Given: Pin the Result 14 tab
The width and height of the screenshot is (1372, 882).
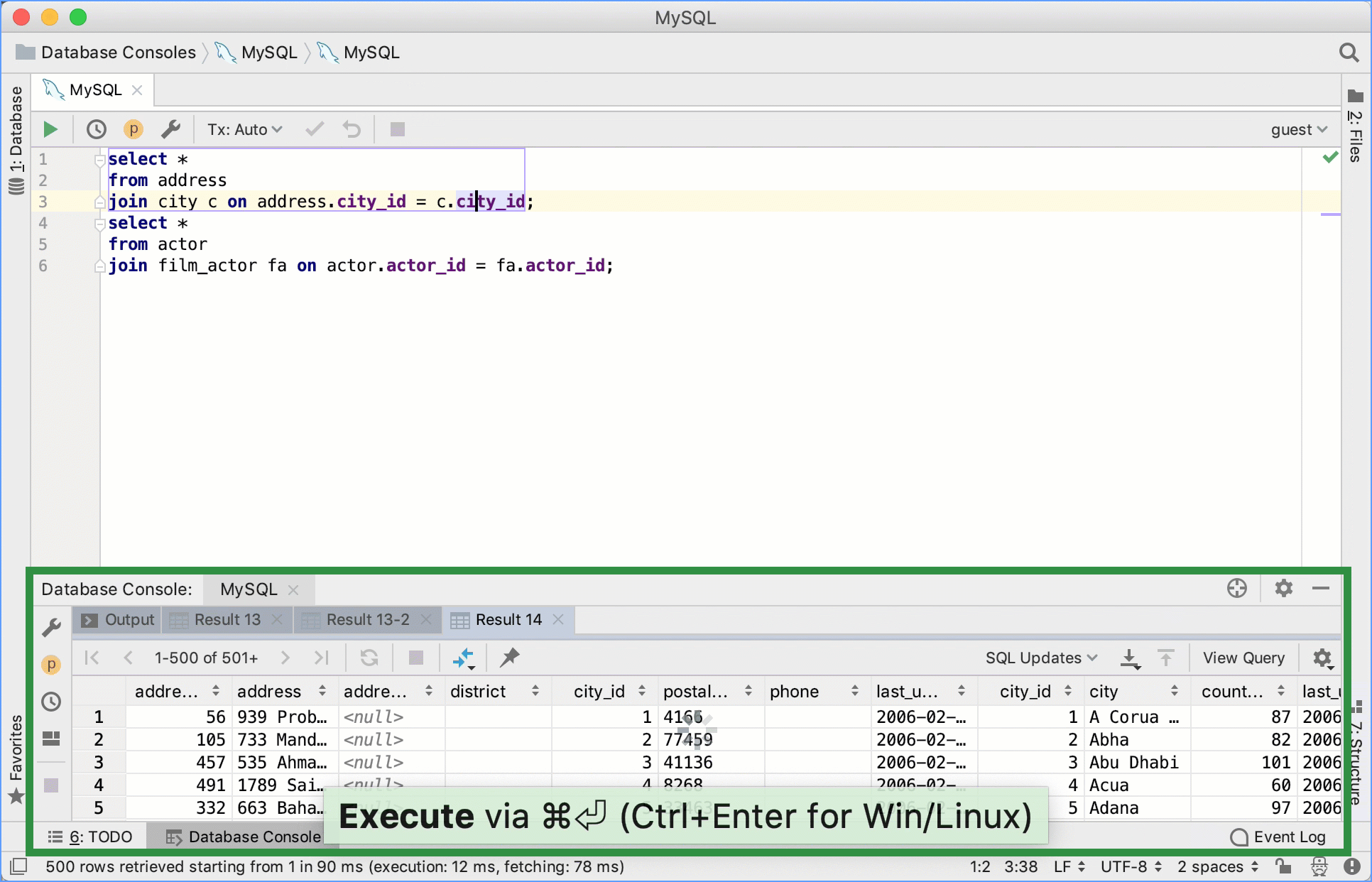Looking at the screenshot, I should 509,658.
